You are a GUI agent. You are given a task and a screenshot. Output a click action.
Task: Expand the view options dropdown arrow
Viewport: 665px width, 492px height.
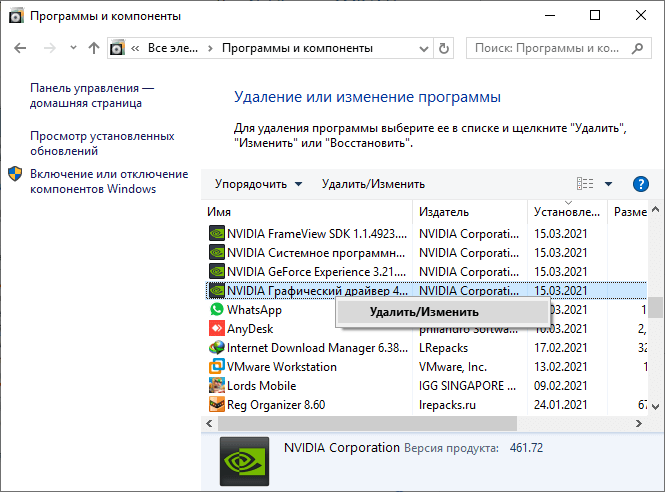609,184
